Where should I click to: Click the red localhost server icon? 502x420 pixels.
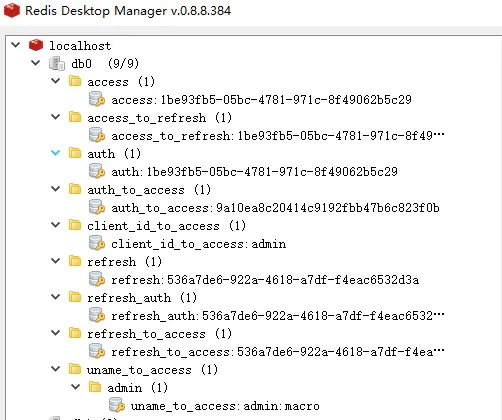pyautogui.click(x=36, y=45)
